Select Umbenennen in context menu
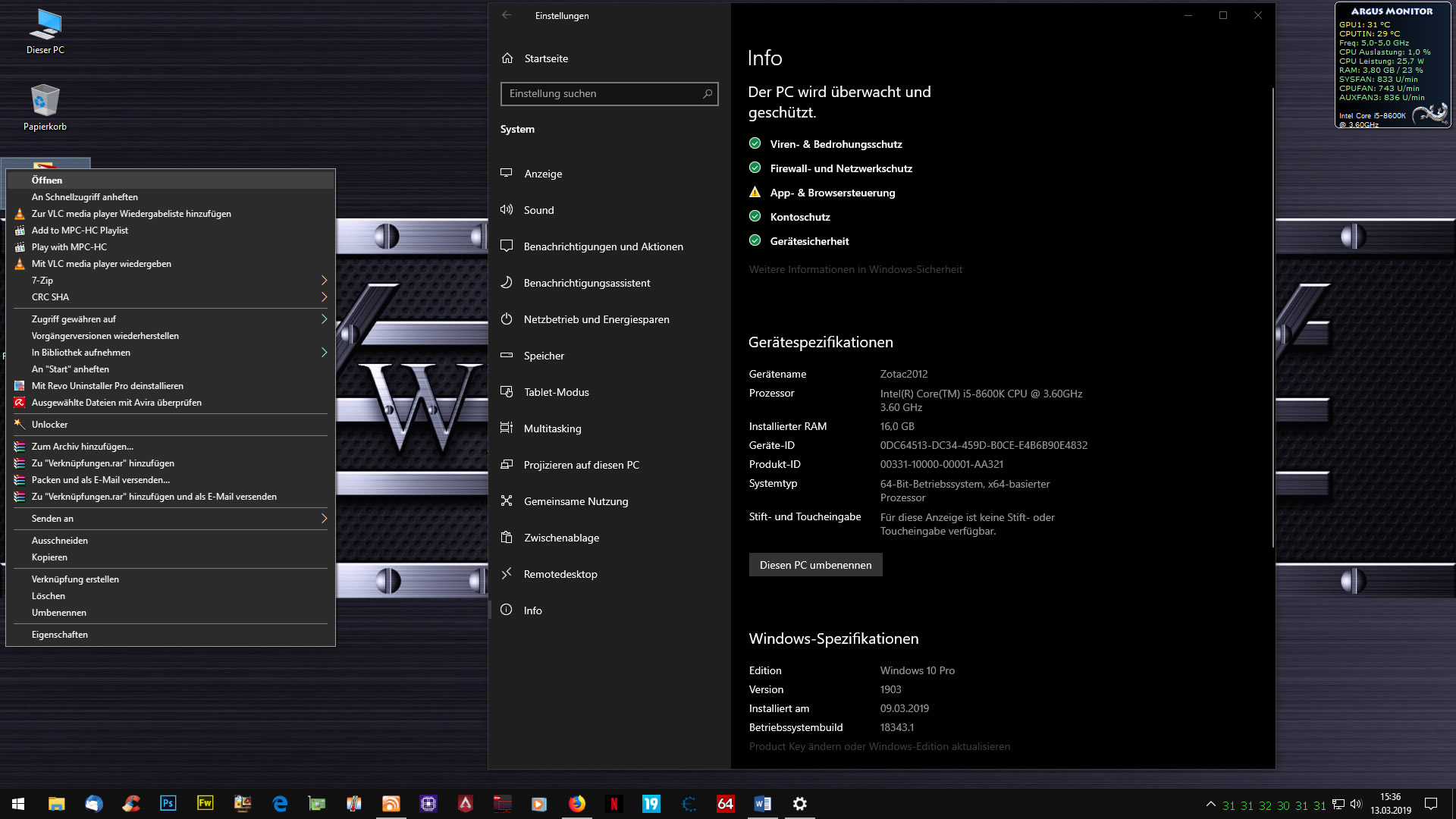This screenshot has width=1456, height=819. (59, 613)
